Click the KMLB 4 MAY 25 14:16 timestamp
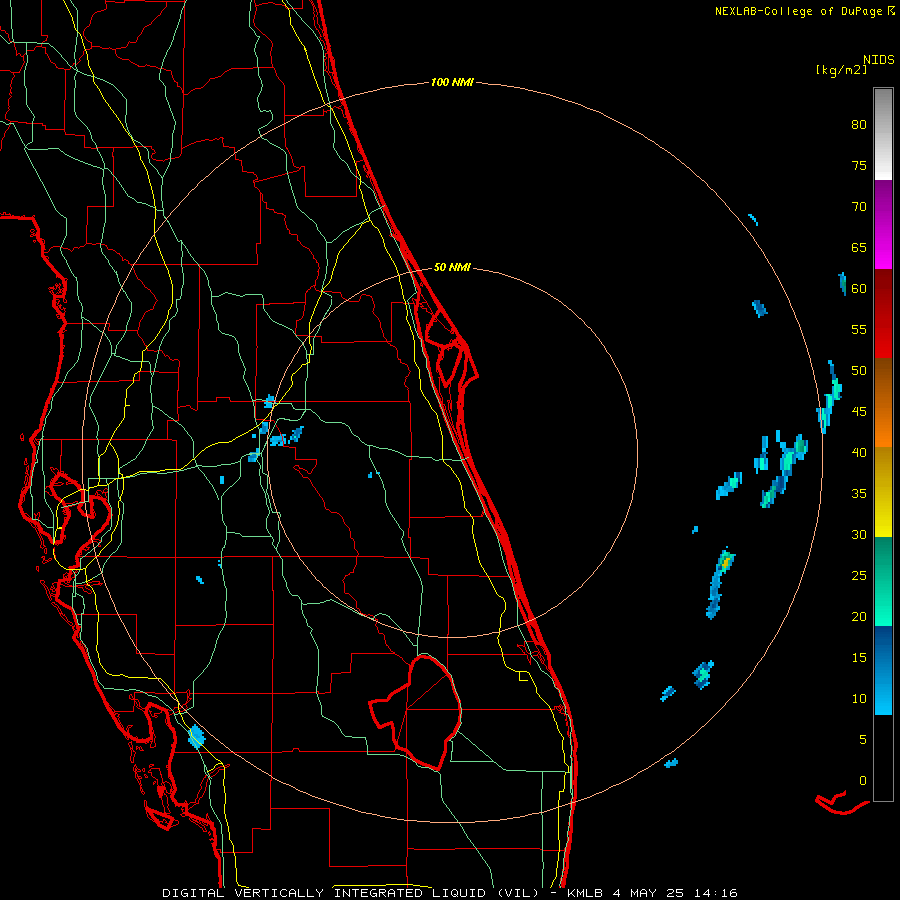The width and height of the screenshot is (900, 900). coord(652,893)
